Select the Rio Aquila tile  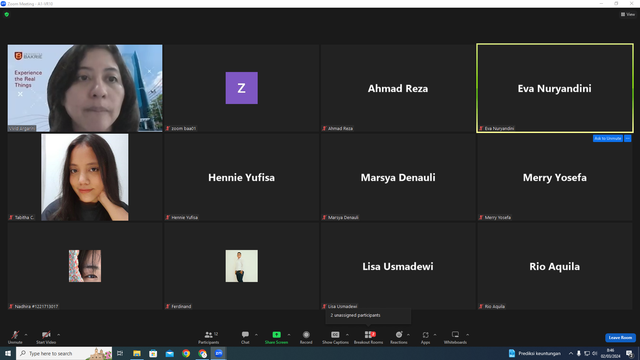pyautogui.click(x=555, y=266)
